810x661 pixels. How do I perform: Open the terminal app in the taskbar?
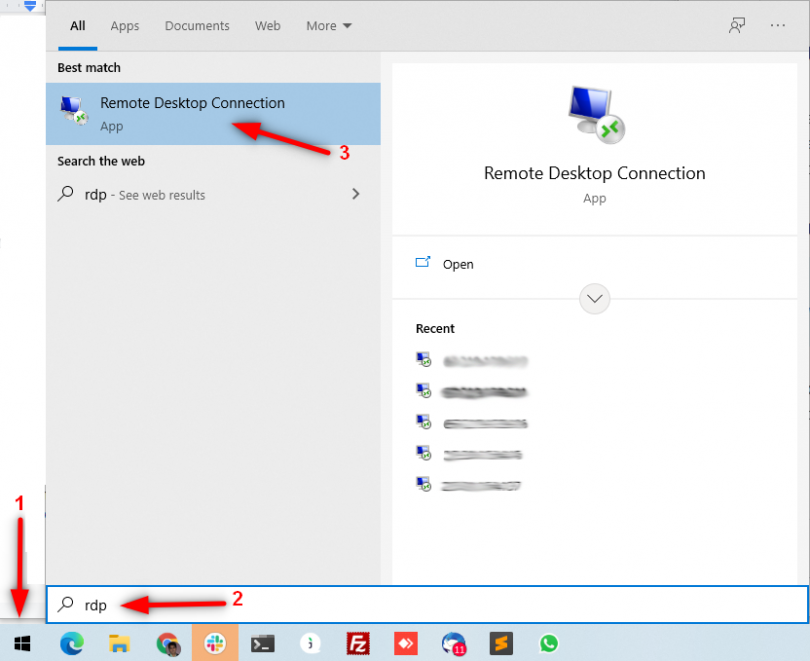[x=263, y=643]
